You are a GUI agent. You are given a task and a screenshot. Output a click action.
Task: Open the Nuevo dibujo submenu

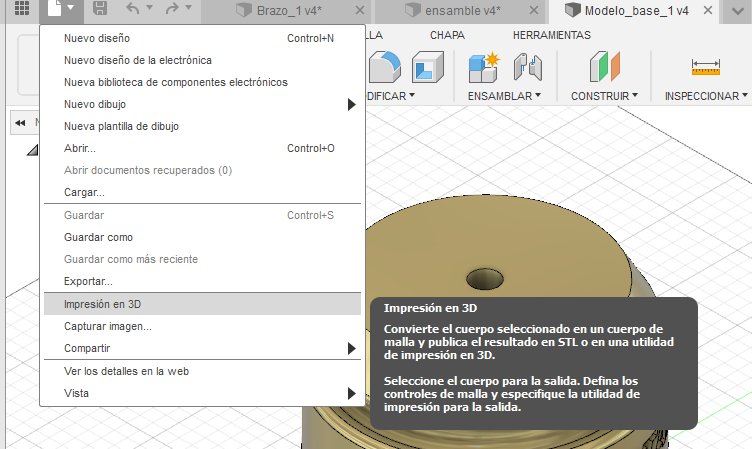tap(202, 105)
